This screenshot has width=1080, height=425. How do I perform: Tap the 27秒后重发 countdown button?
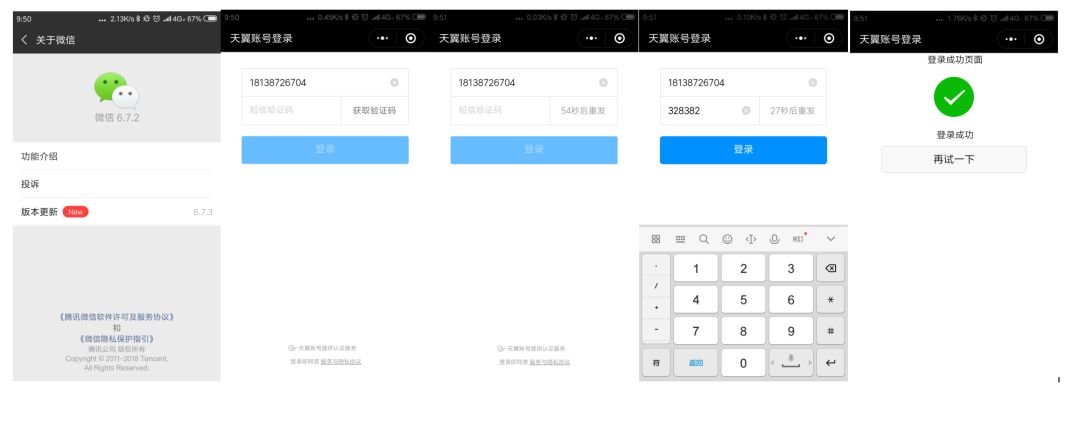(793, 110)
